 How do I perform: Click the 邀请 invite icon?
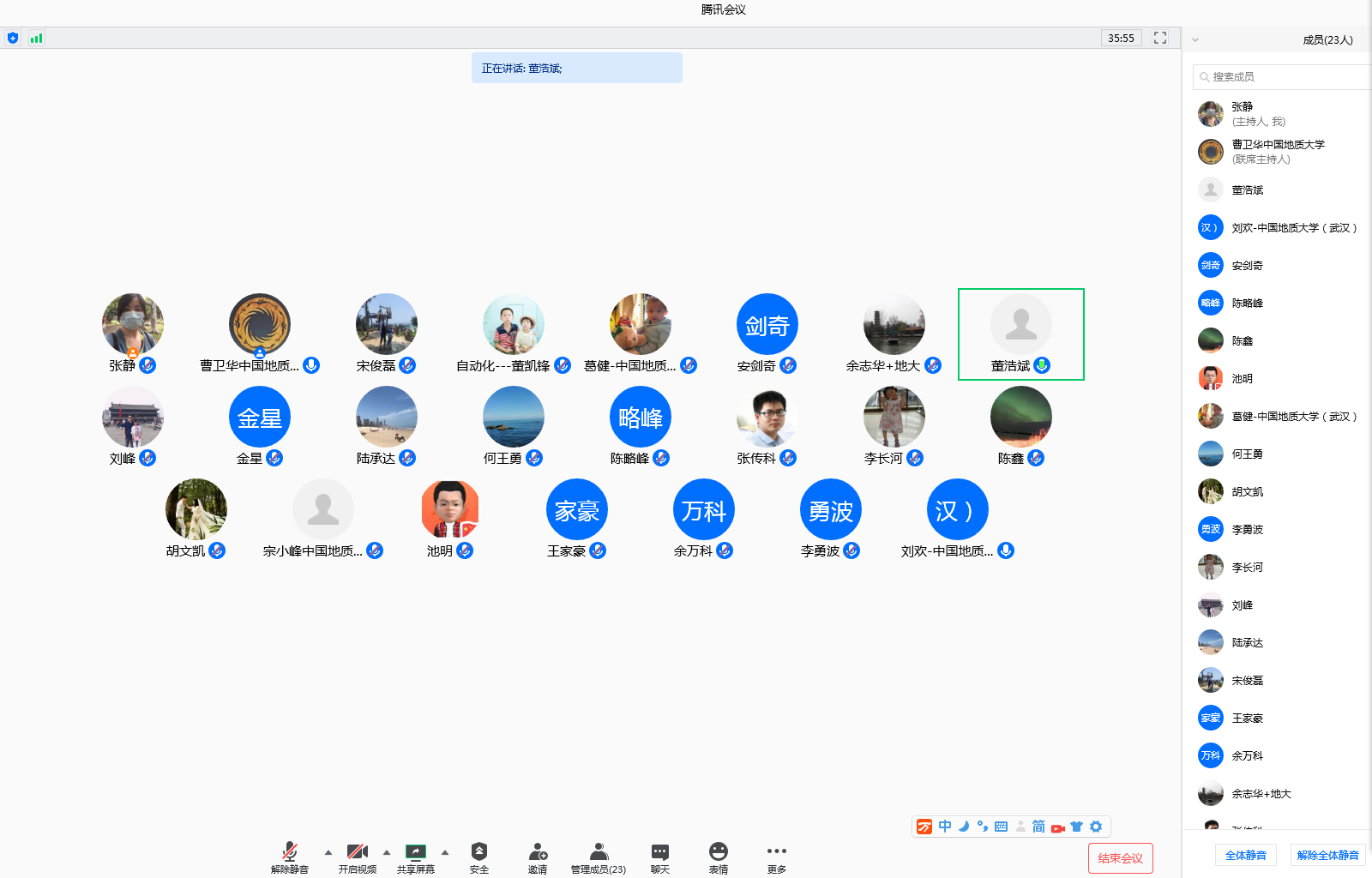[x=538, y=857]
